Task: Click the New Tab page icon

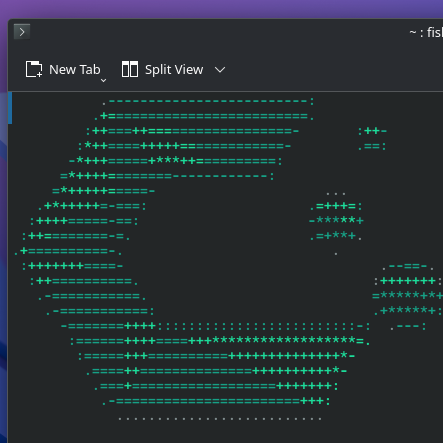Action: click(34, 69)
